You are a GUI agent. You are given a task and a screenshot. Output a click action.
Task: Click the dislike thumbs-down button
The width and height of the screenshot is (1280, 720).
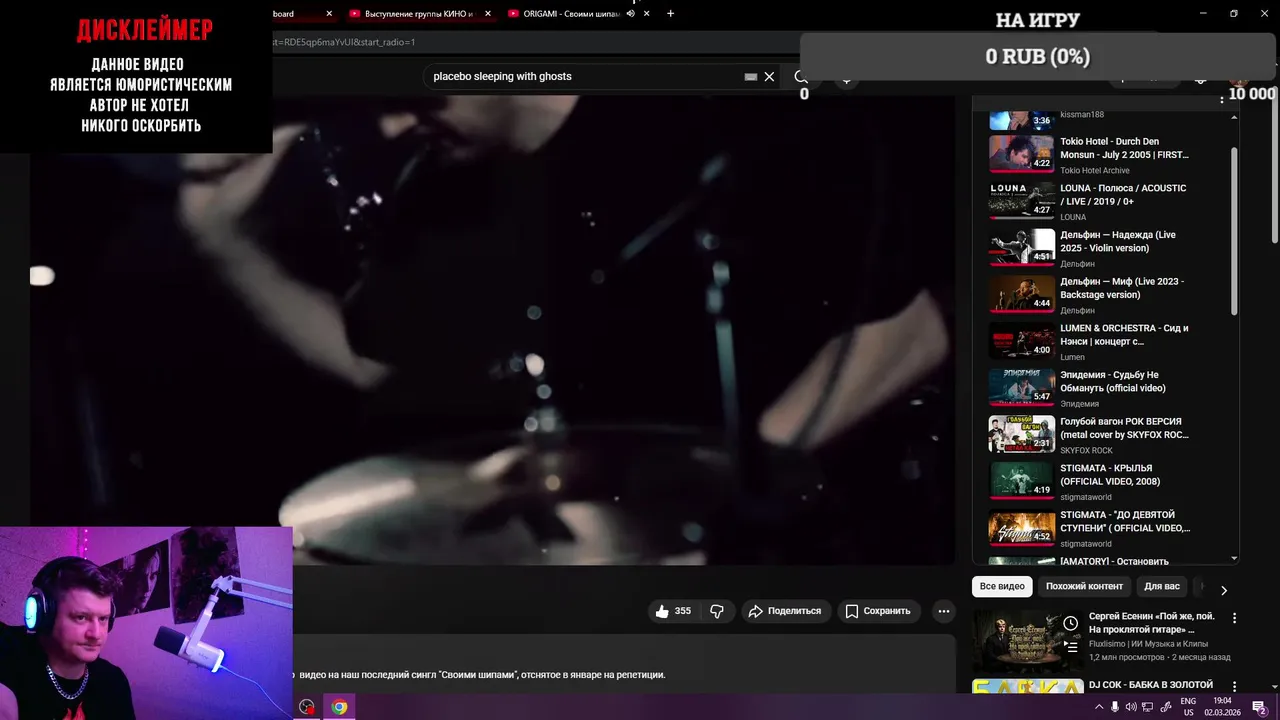(717, 611)
